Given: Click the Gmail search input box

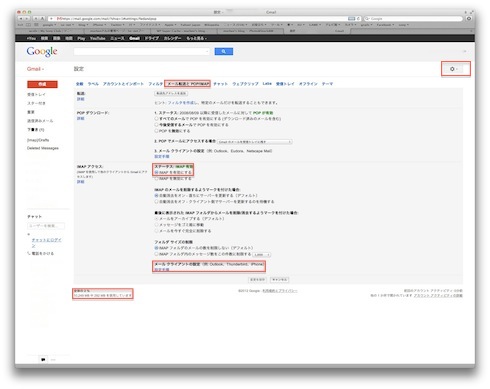Looking at the screenshot, I should click(142, 51).
